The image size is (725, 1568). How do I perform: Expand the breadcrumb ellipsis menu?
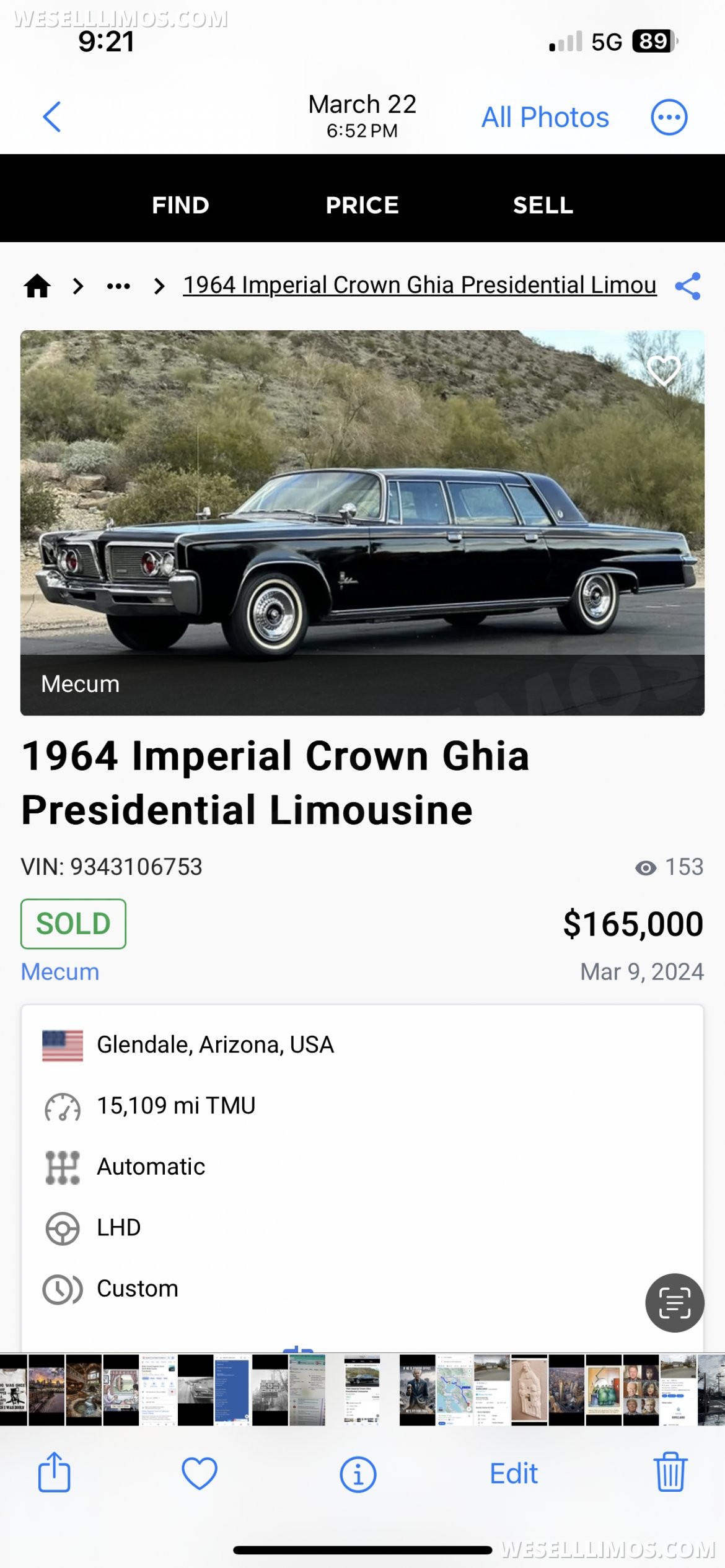click(x=118, y=286)
